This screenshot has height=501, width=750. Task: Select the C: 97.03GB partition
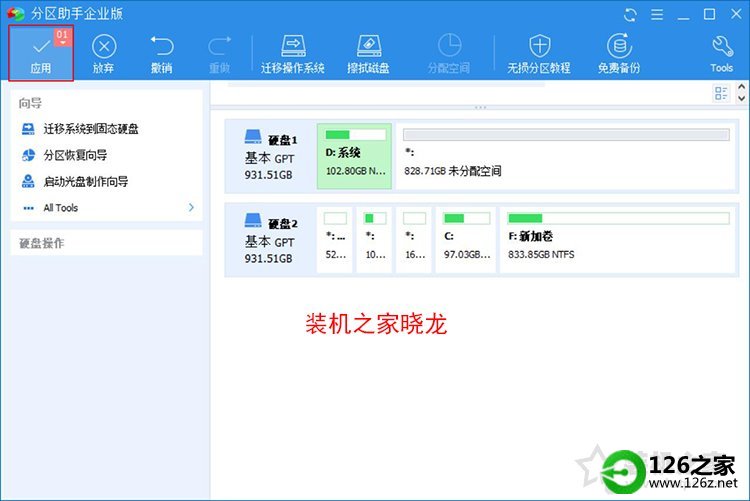pos(466,240)
